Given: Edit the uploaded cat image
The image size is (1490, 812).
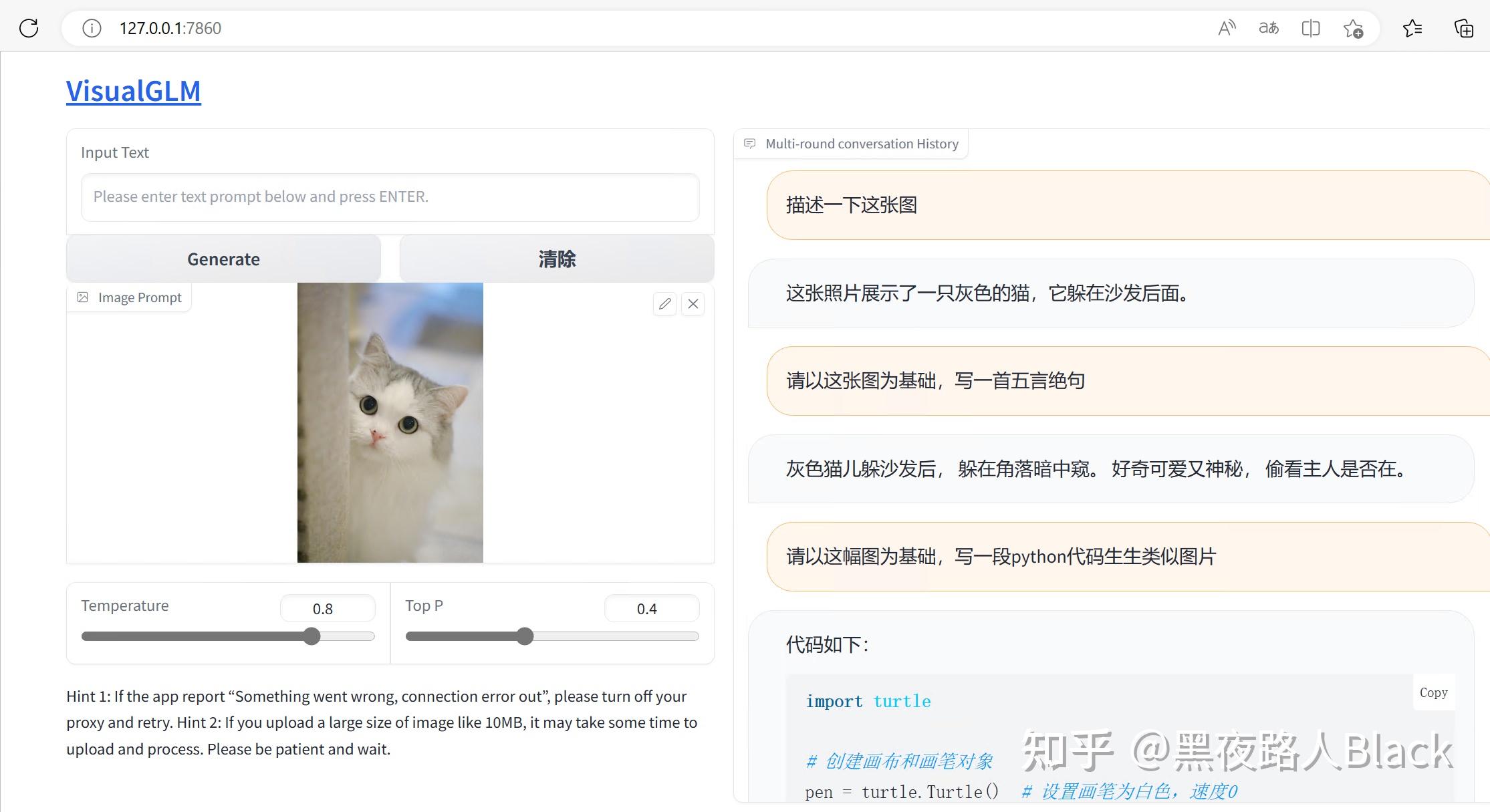Looking at the screenshot, I should coord(664,304).
